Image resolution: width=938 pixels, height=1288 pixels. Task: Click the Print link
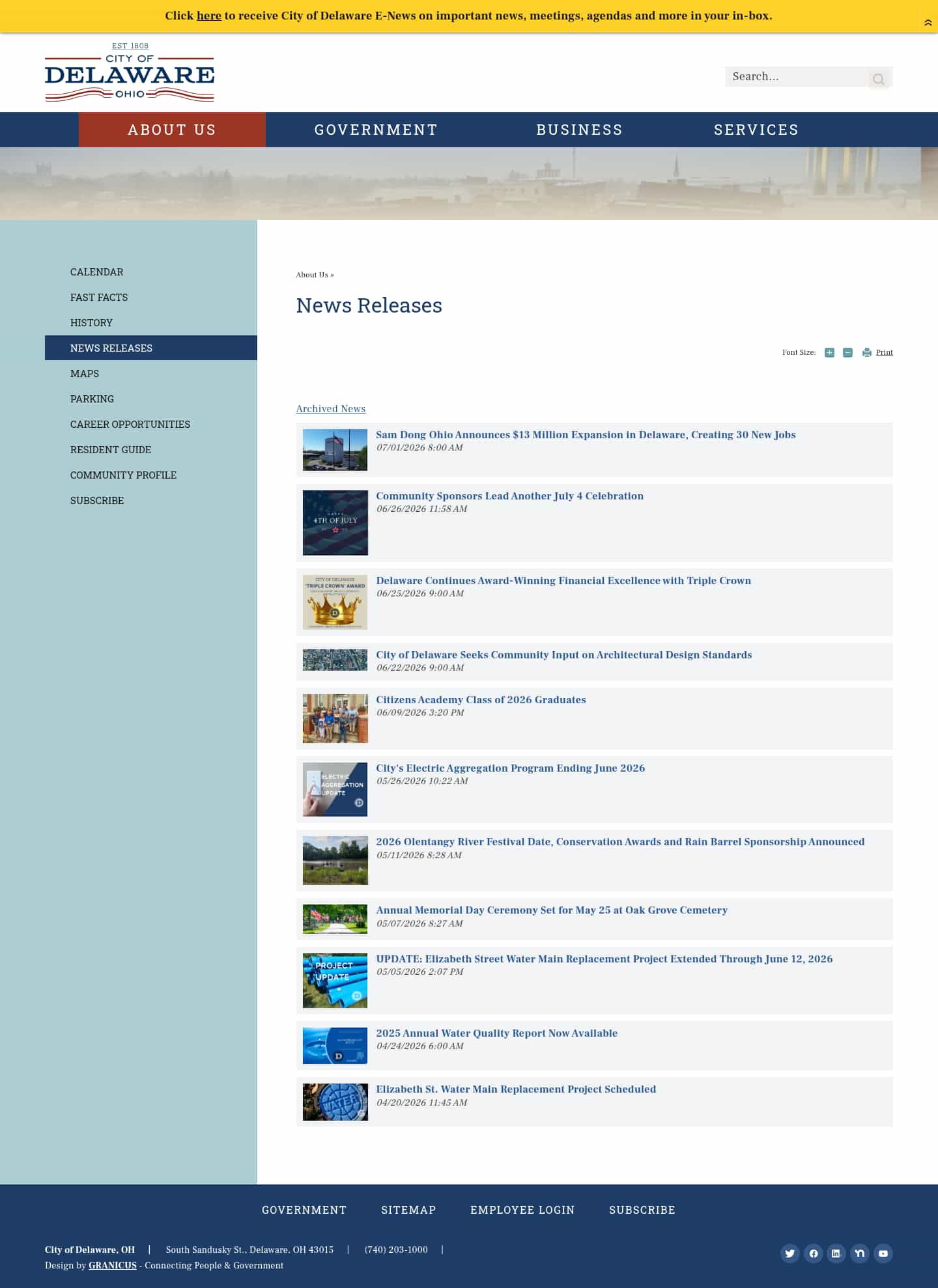tap(884, 352)
